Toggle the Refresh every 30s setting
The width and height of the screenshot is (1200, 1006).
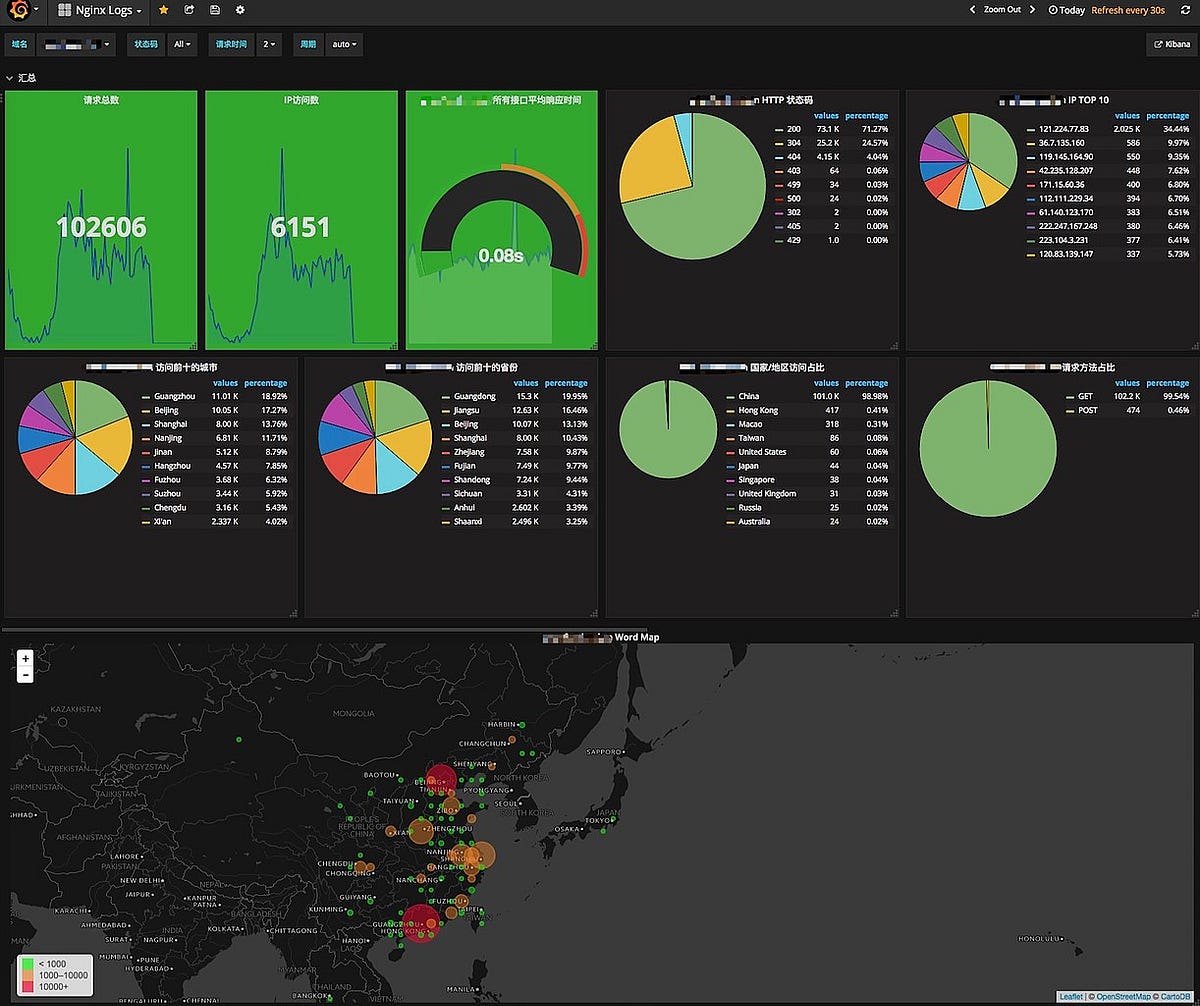coord(1127,10)
